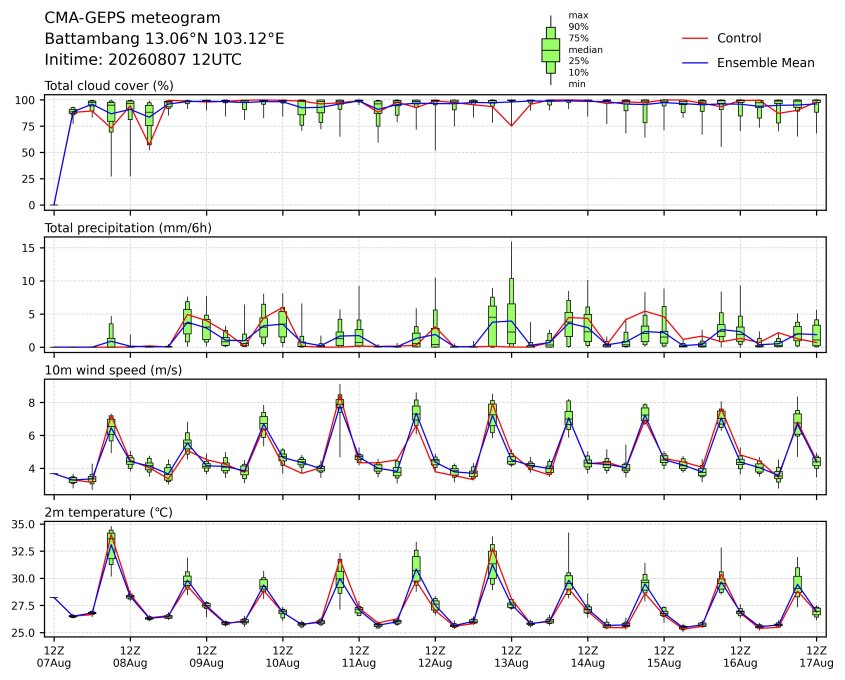Click the 'Total precipitation (mm/6h)' panel title
The image size is (845, 680).
[128, 228]
